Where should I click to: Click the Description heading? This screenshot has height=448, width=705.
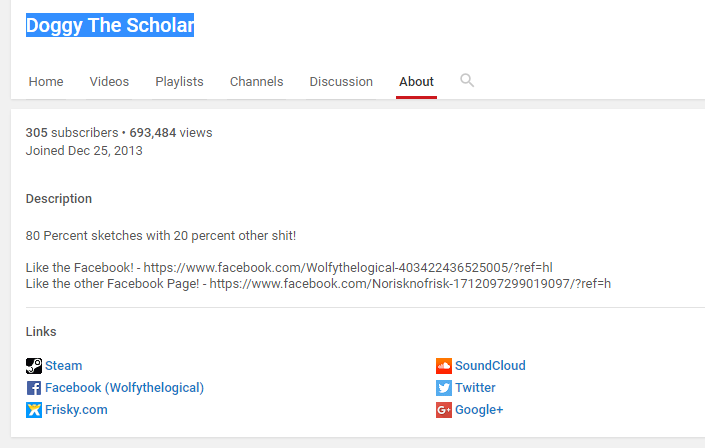pyautogui.click(x=59, y=199)
